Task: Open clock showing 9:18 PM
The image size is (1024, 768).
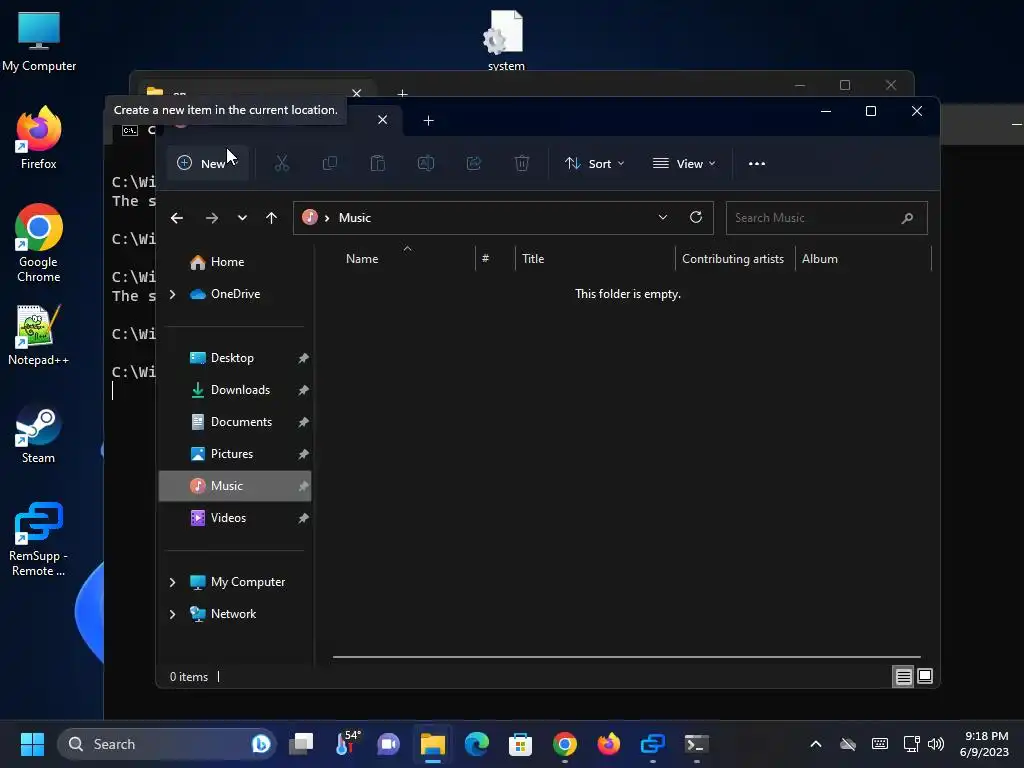Action: (984, 744)
